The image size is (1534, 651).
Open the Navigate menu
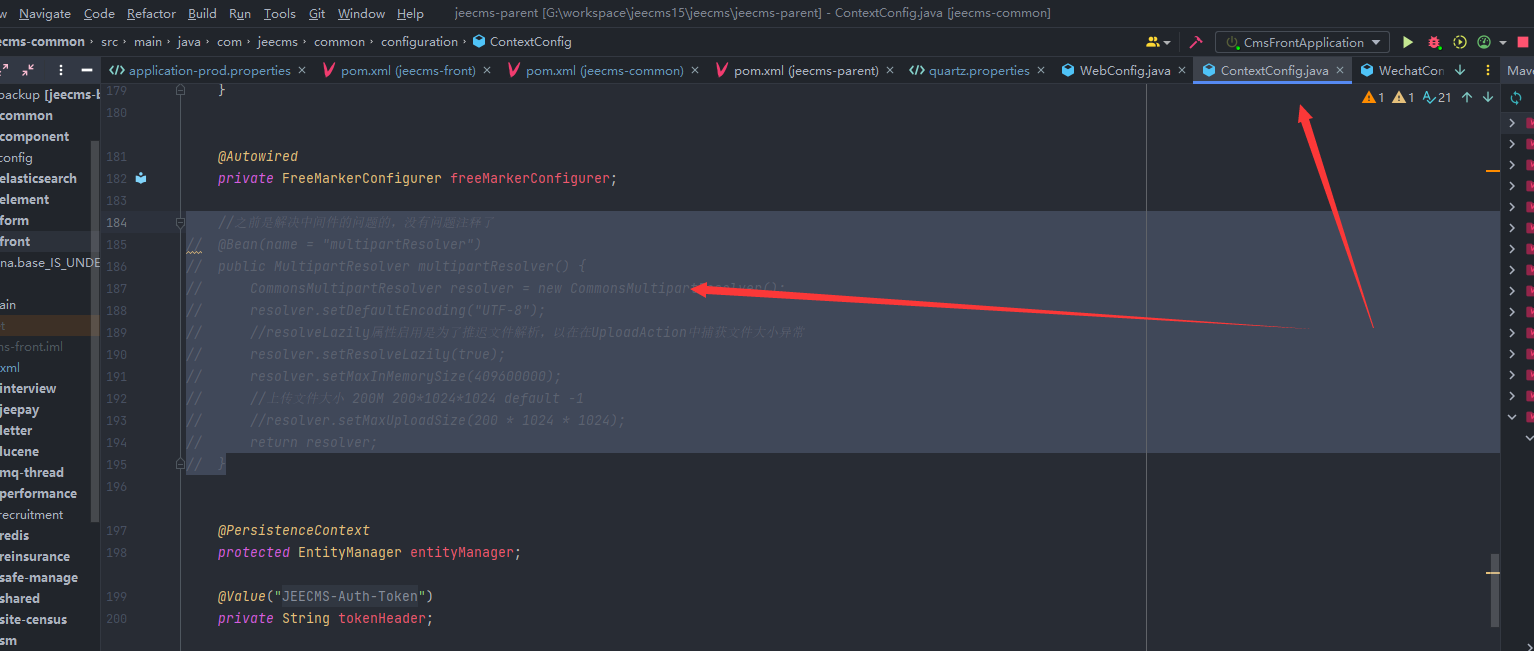[x=45, y=13]
